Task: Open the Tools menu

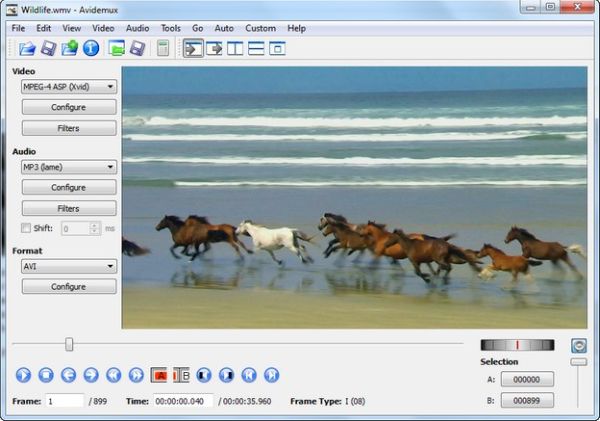Action: [170, 28]
